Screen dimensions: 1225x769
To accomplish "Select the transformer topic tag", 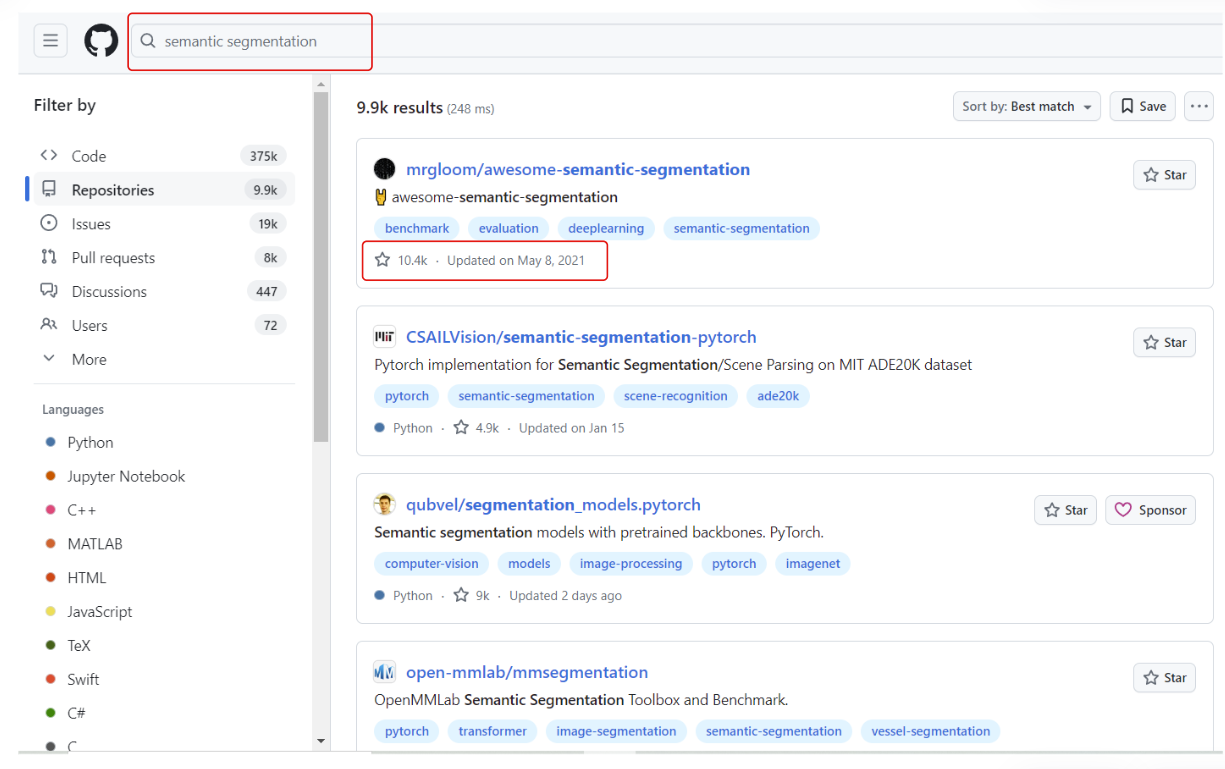I will coord(492,731).
